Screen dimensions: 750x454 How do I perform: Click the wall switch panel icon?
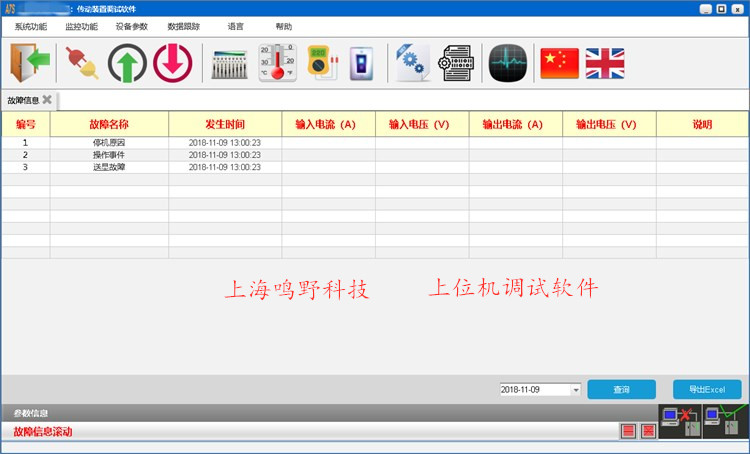click(361, 63)
